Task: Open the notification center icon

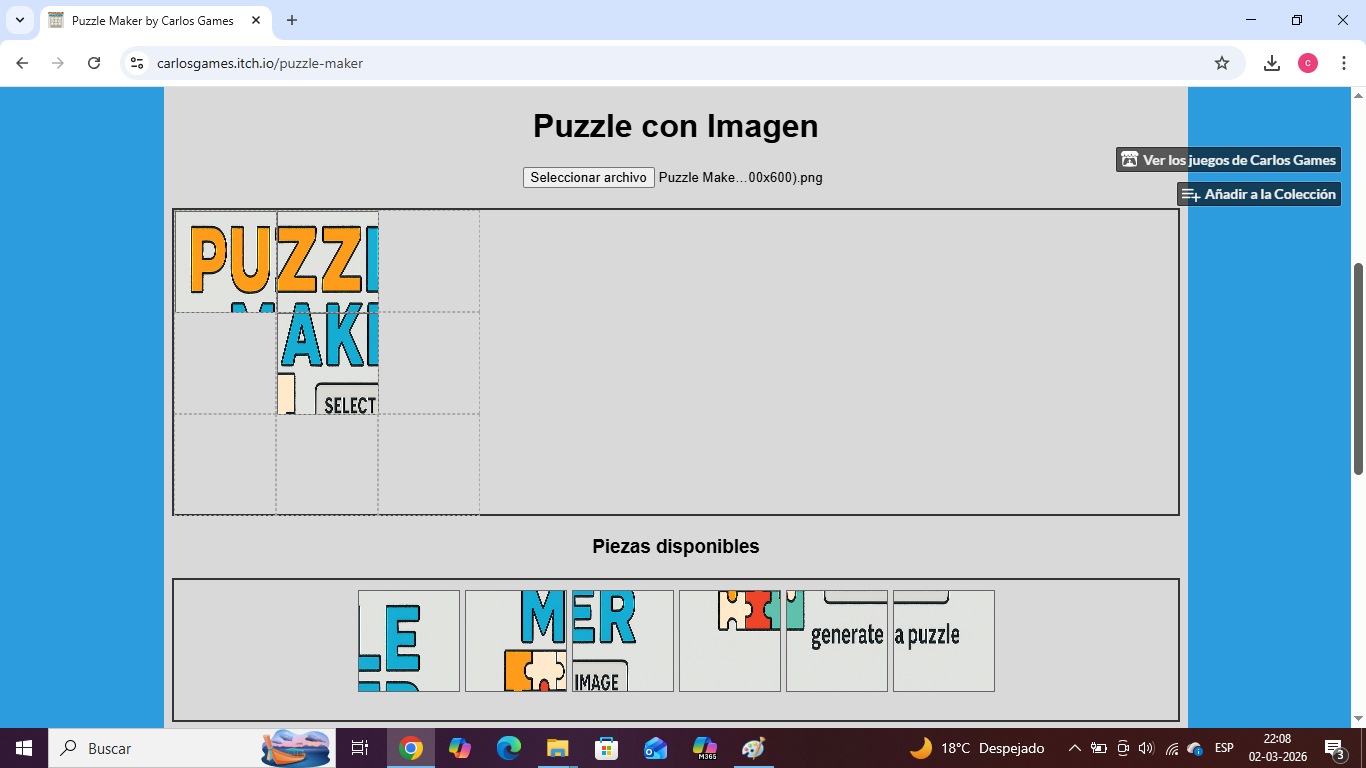Action: [1334, 748]
